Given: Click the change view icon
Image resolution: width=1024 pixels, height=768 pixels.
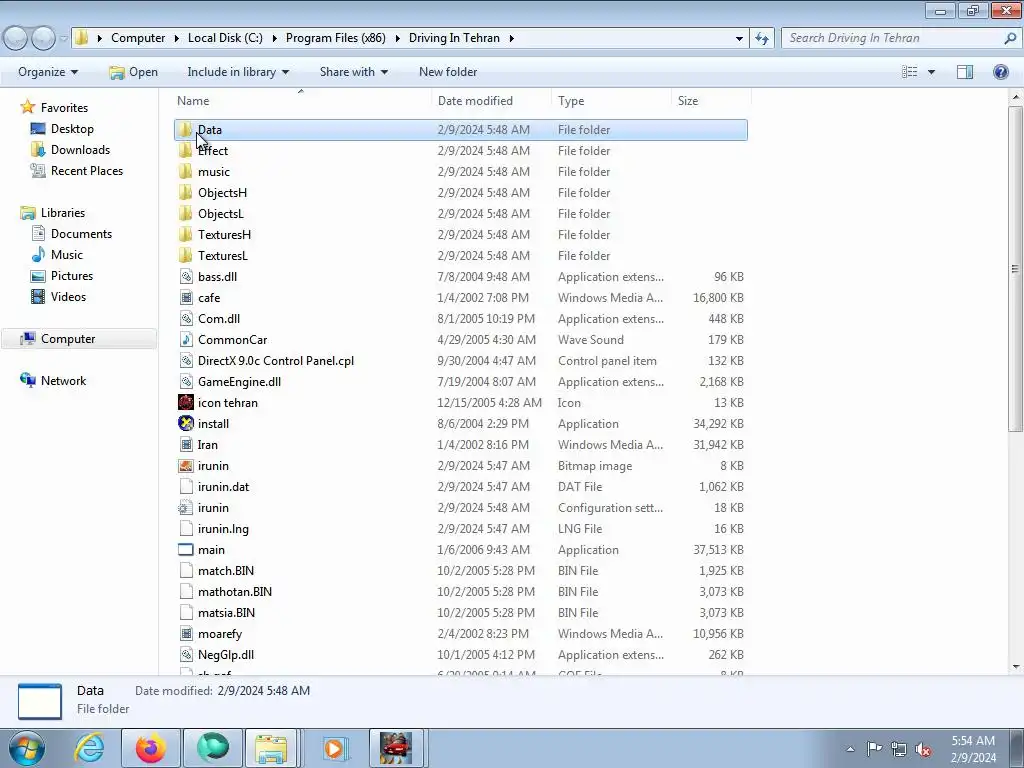Looking at the screenshot, I should point(909,72).
